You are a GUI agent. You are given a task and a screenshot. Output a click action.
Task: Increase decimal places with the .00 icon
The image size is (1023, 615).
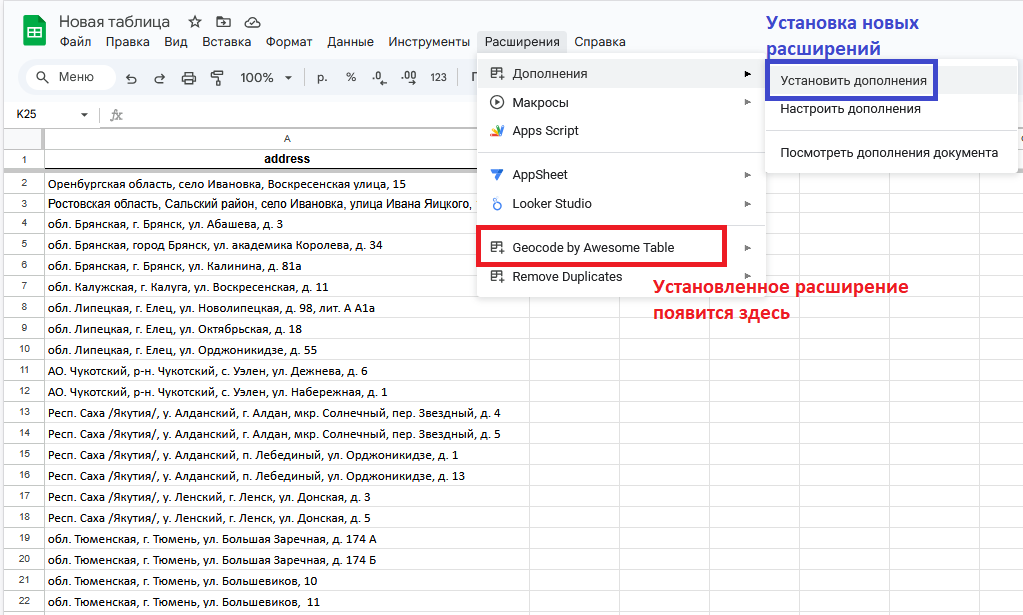pos(407,76)
